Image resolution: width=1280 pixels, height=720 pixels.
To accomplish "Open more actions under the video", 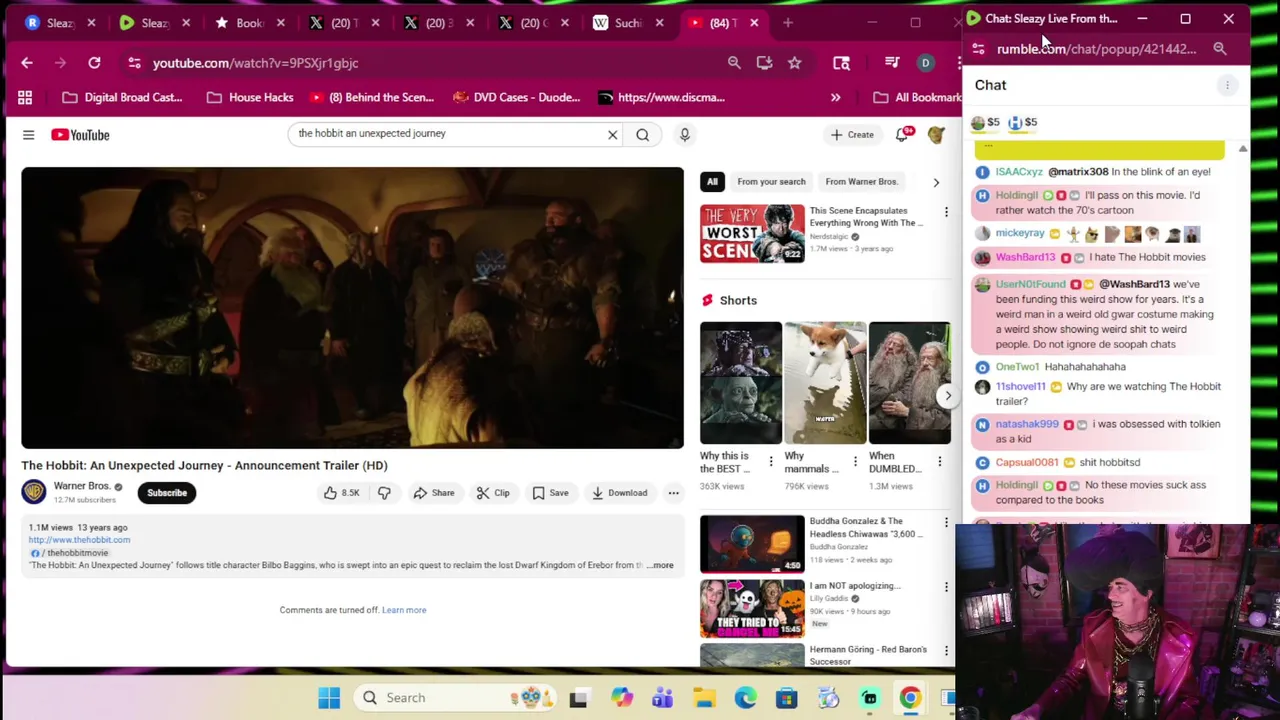I will 673,492.
